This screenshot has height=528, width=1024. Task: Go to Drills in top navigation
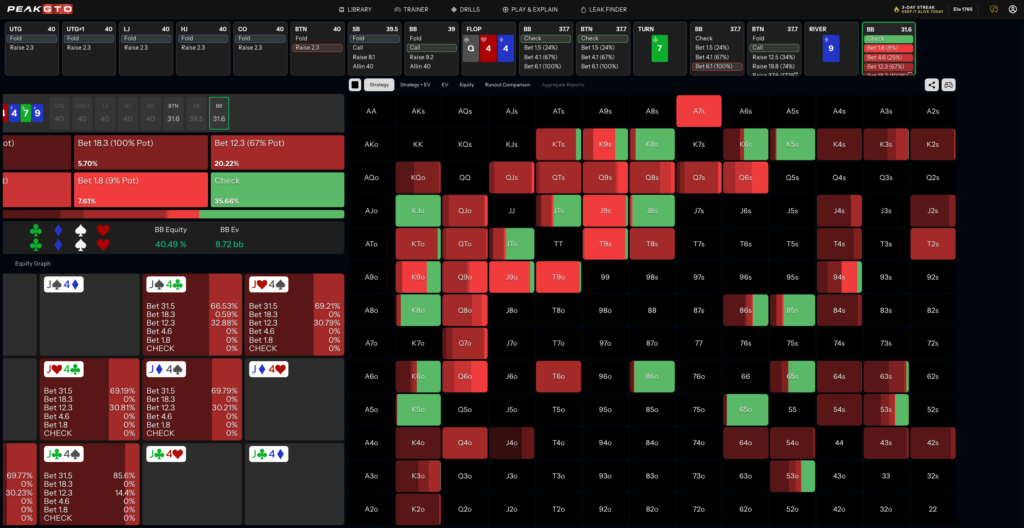tap(466, 10)
